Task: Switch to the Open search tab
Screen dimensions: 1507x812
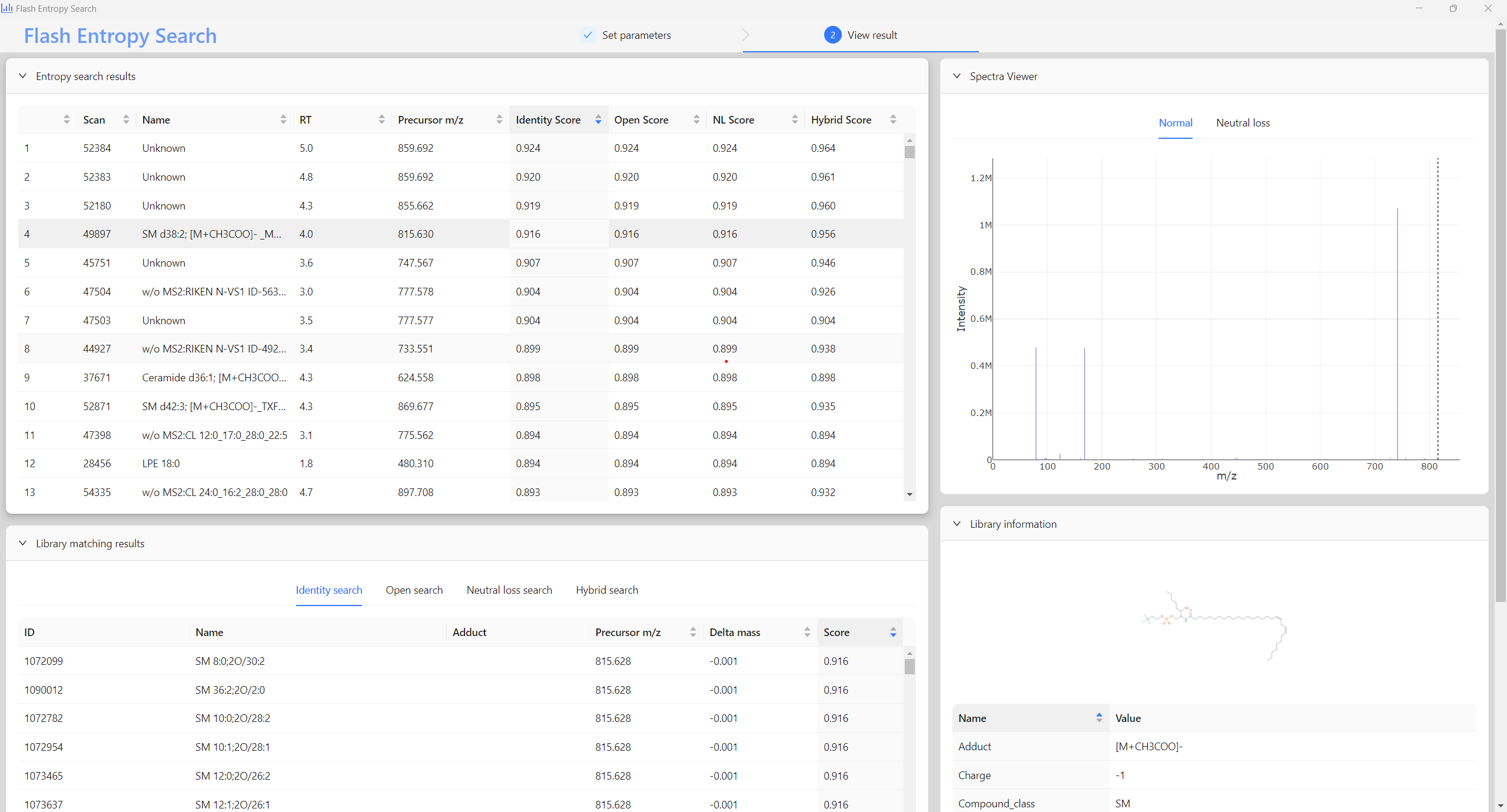Action: click(x=415, y=590)
